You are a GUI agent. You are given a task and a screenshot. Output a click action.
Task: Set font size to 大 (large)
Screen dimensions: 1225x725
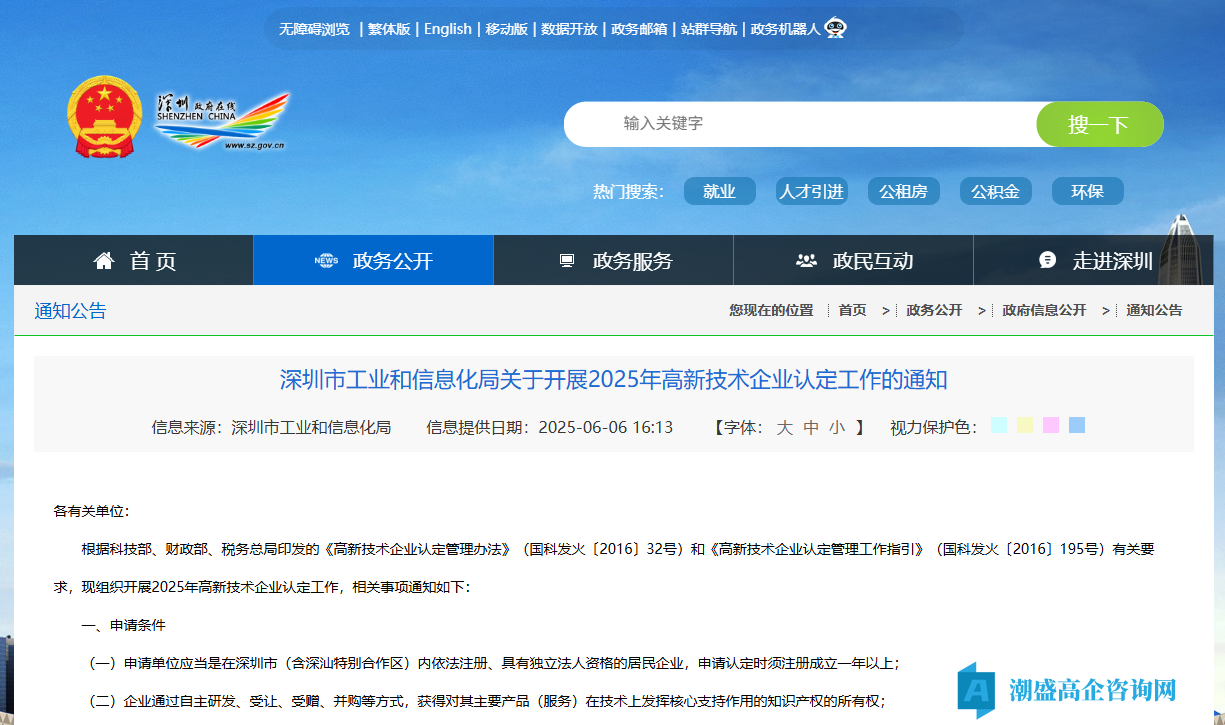[x=785, y=428]
